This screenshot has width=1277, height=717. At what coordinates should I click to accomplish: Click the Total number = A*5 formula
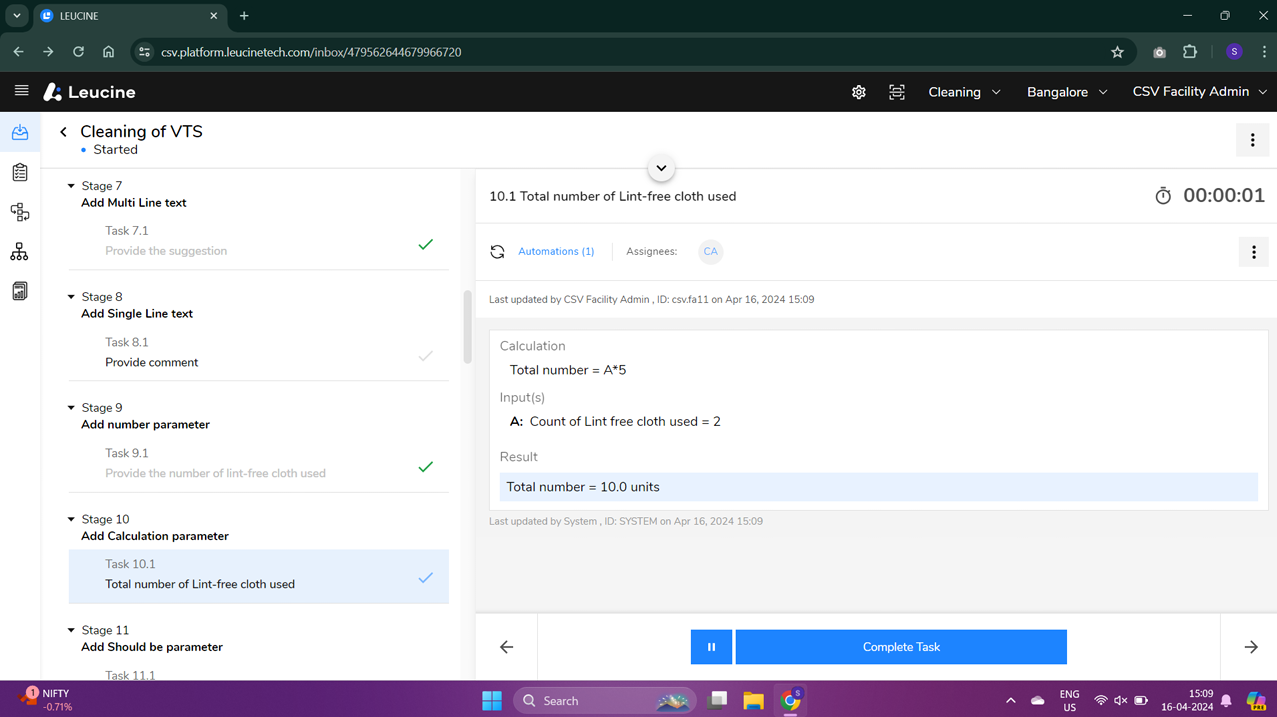click(568, 370)
